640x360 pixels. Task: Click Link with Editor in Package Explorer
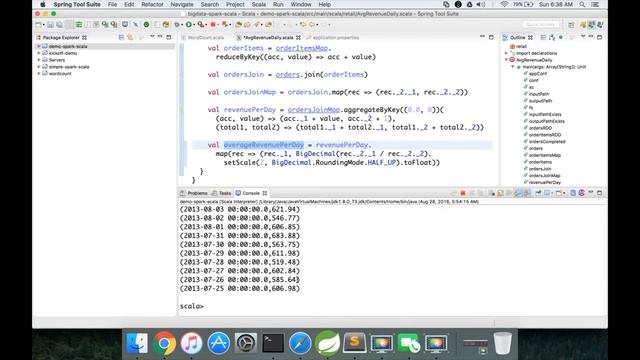click(130, 37)
